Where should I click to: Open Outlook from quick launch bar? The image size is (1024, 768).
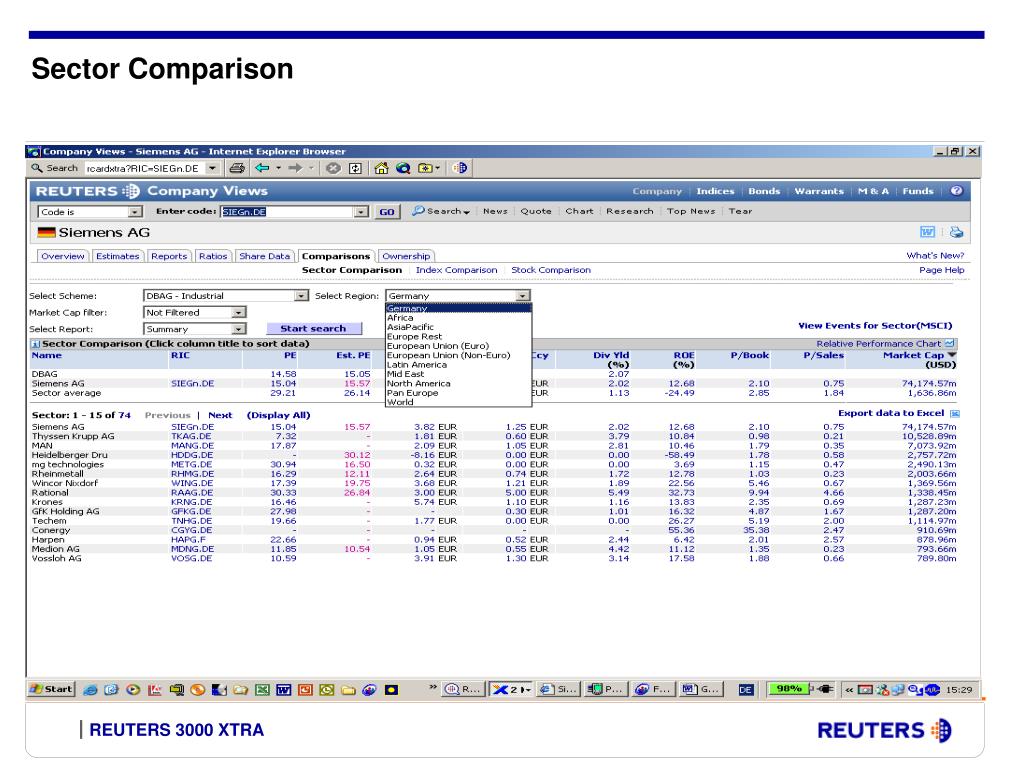(x=327, y=689)
